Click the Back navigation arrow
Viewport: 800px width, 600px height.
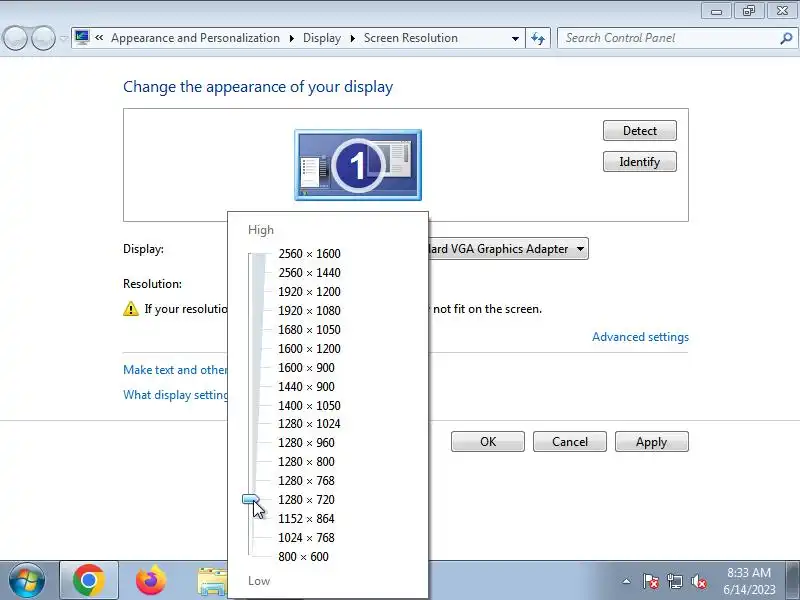(x=15, y=38)
